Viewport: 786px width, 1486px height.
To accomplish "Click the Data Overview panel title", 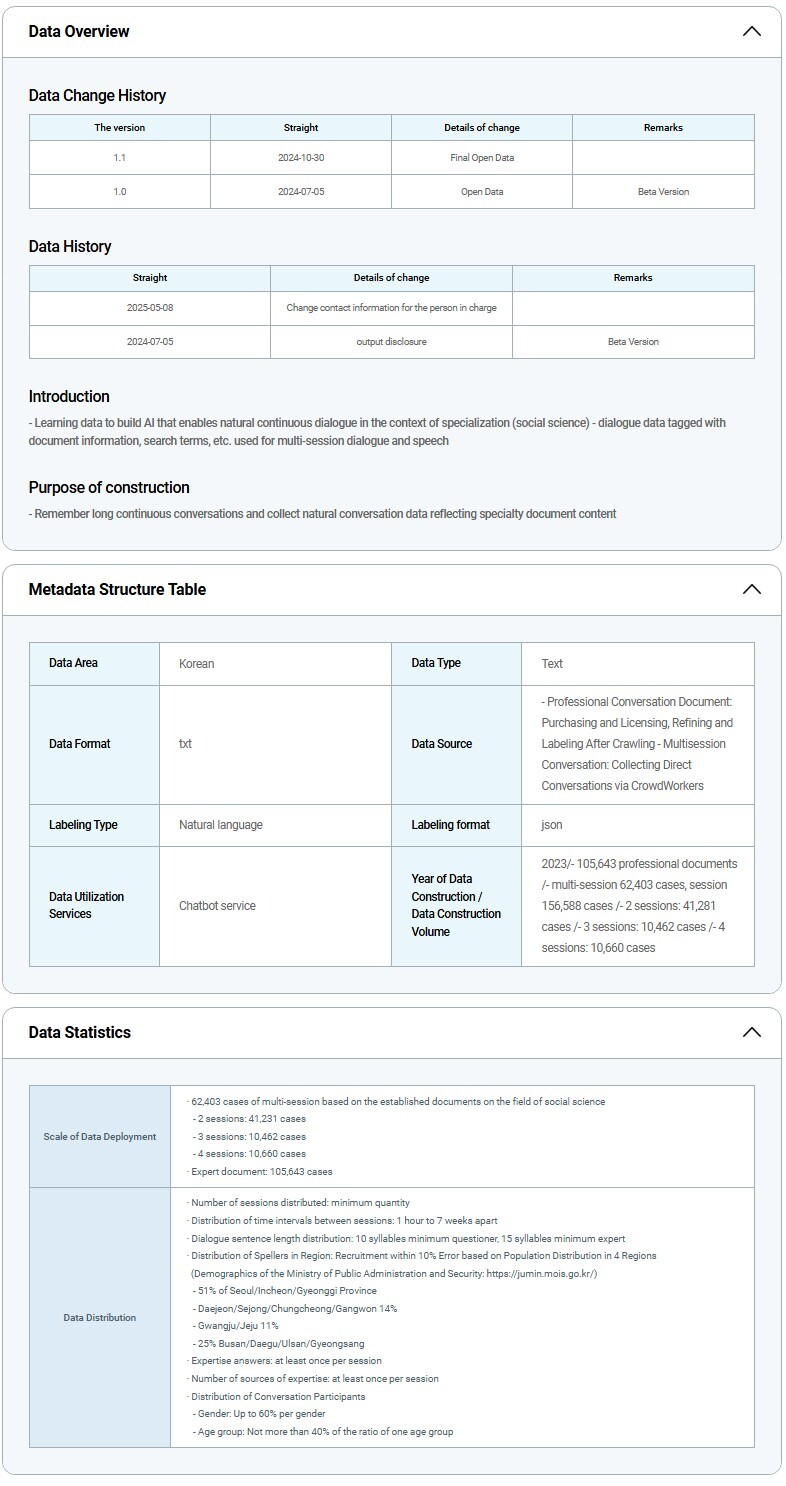I will pos(79,31).
